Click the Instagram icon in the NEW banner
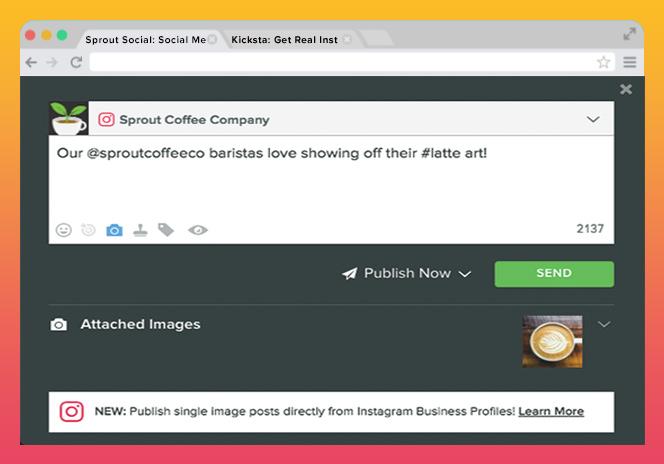This screenshot has height=464, width=664. click(x=72, y=412)
